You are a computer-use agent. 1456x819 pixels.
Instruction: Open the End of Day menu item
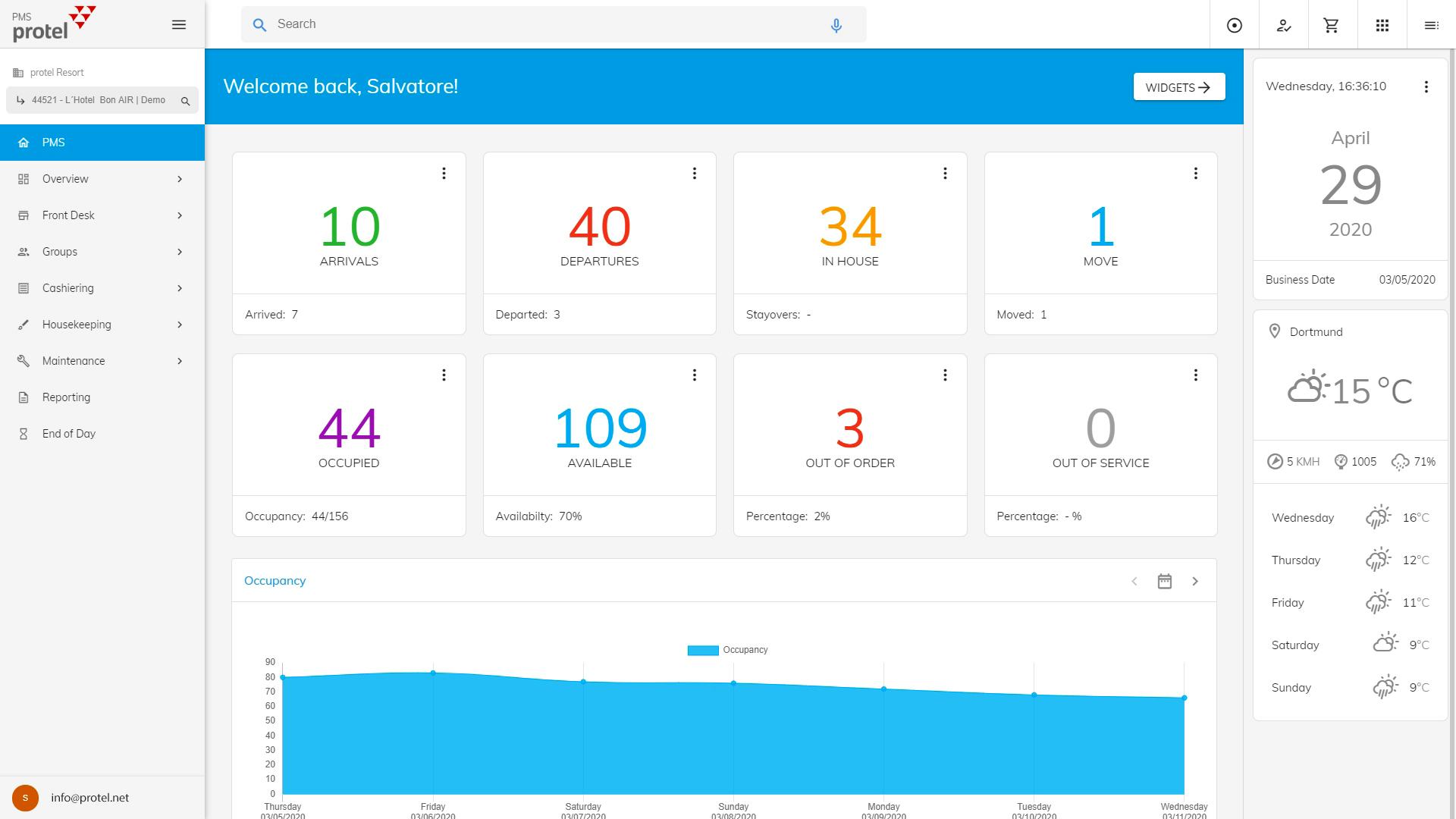click(x=69, y=433)
